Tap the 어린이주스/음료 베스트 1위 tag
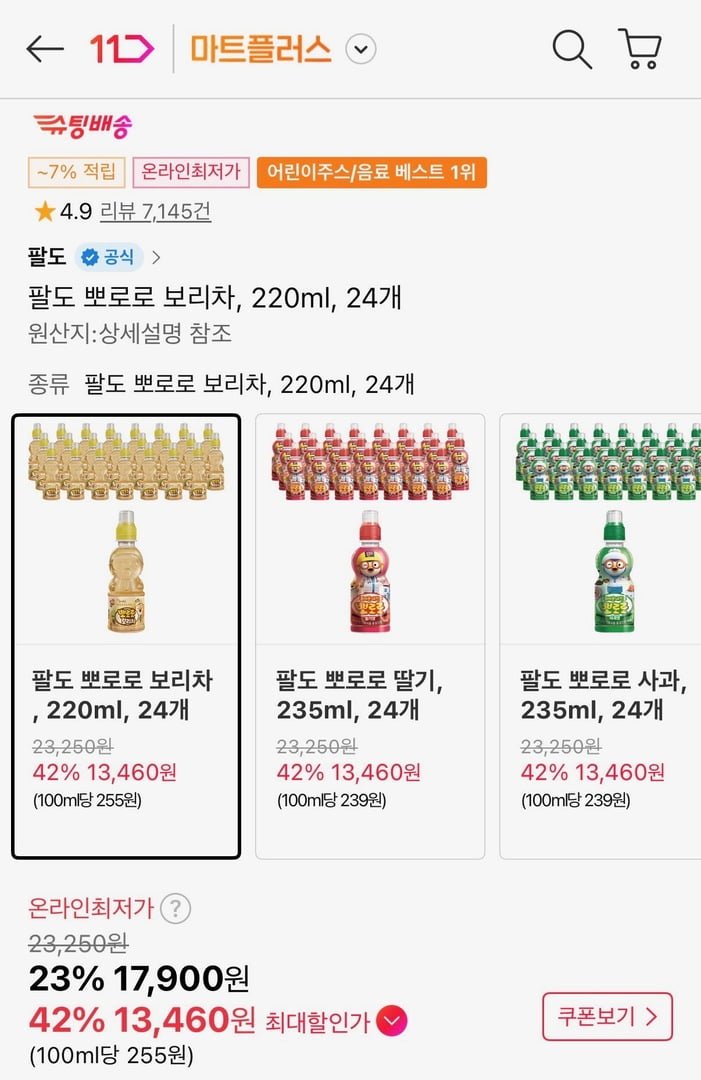Viewport: 701px width, 1080px height. 371,173
